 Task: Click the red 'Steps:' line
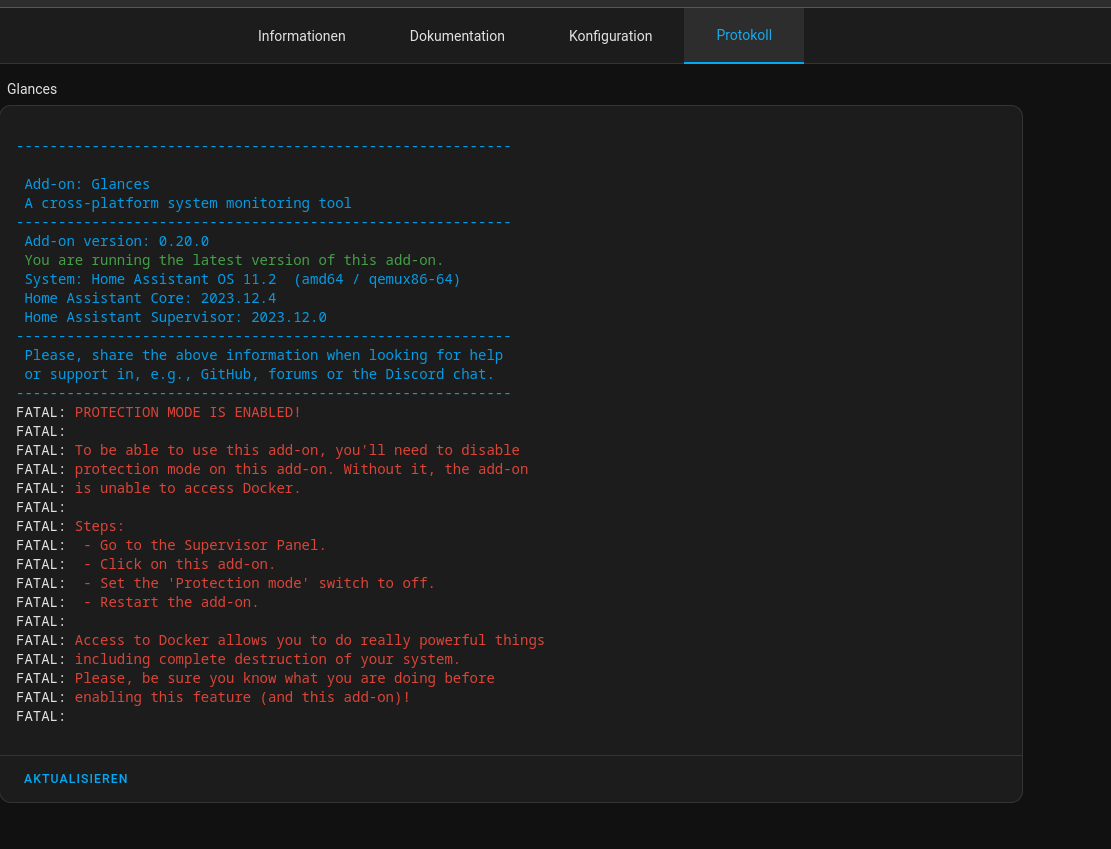[x=100, y=527]
